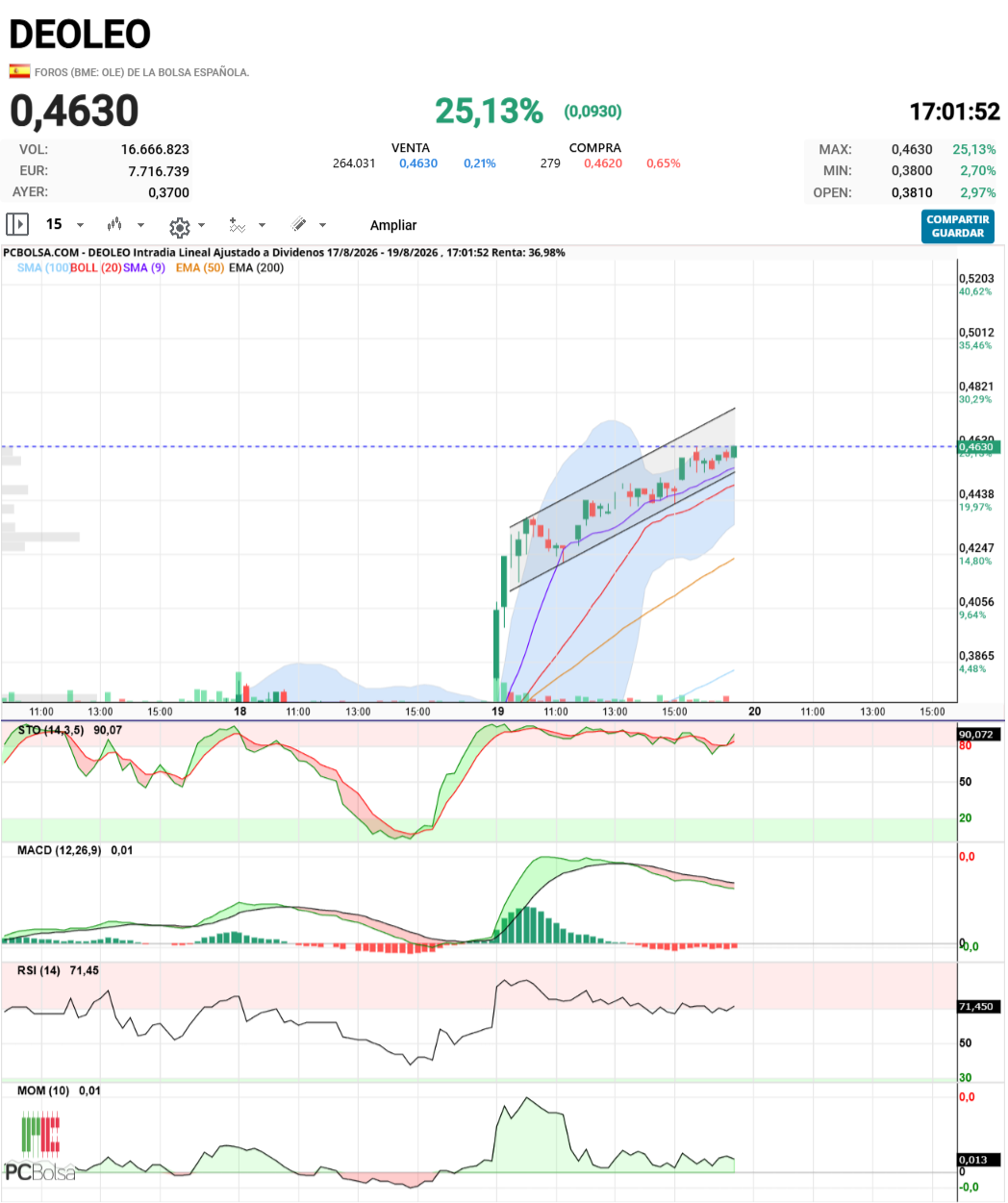Toggle the EMA (200) indicator label
This screenshot has width=1008, height=1203.
(x=257, y=267)
